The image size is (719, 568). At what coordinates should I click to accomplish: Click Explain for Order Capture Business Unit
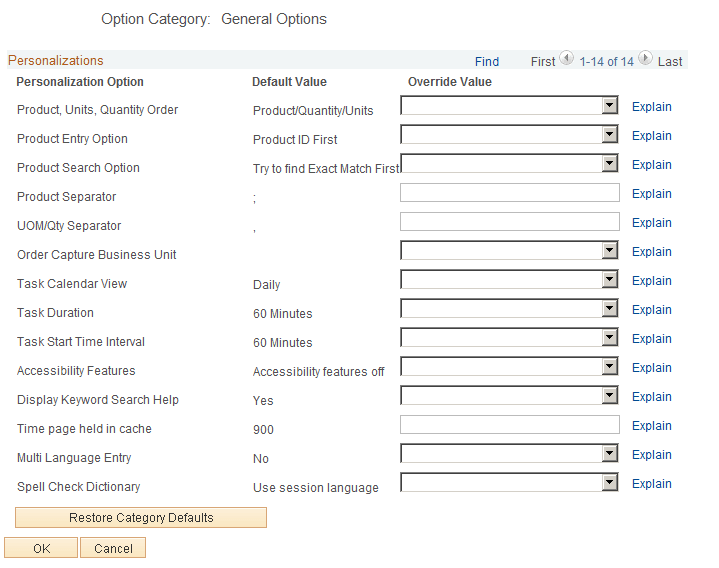652,252
